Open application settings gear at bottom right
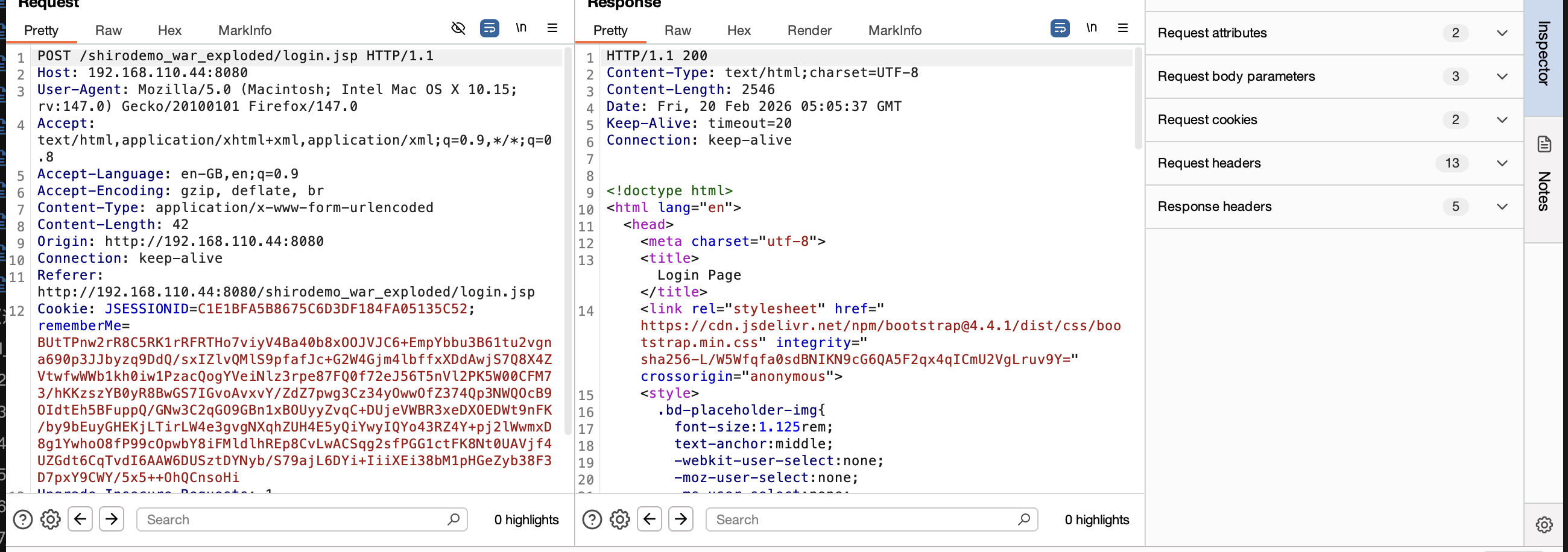1568x552 pixels. click(1544, 525)
